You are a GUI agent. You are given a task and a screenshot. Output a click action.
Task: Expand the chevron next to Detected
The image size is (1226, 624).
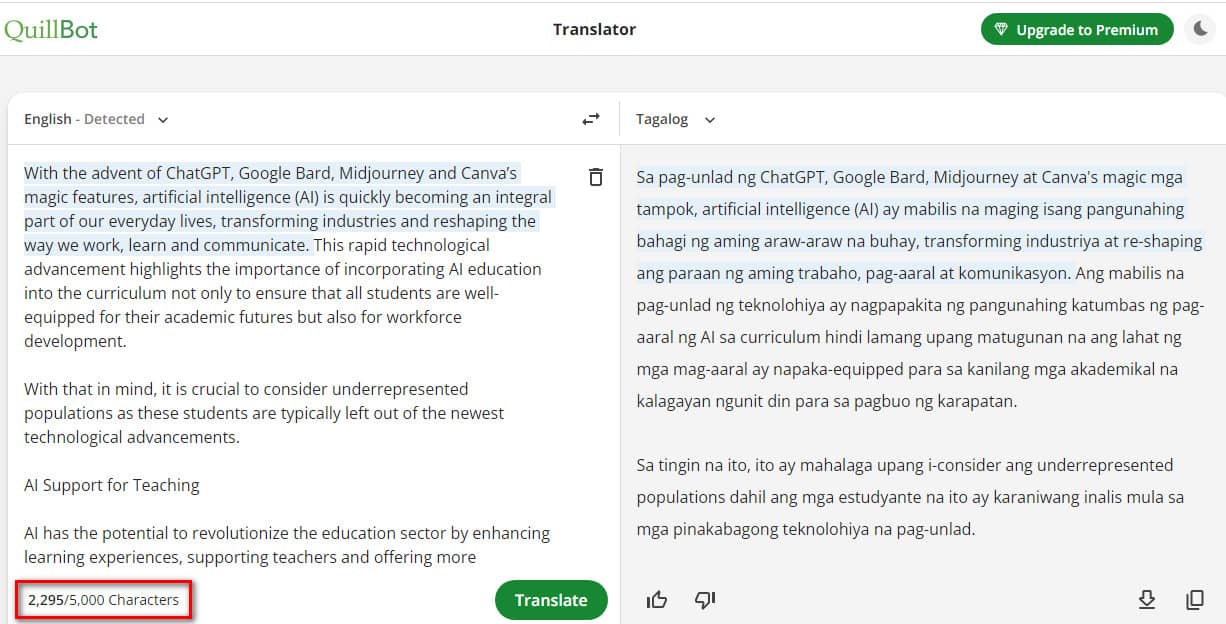(163, 120)
